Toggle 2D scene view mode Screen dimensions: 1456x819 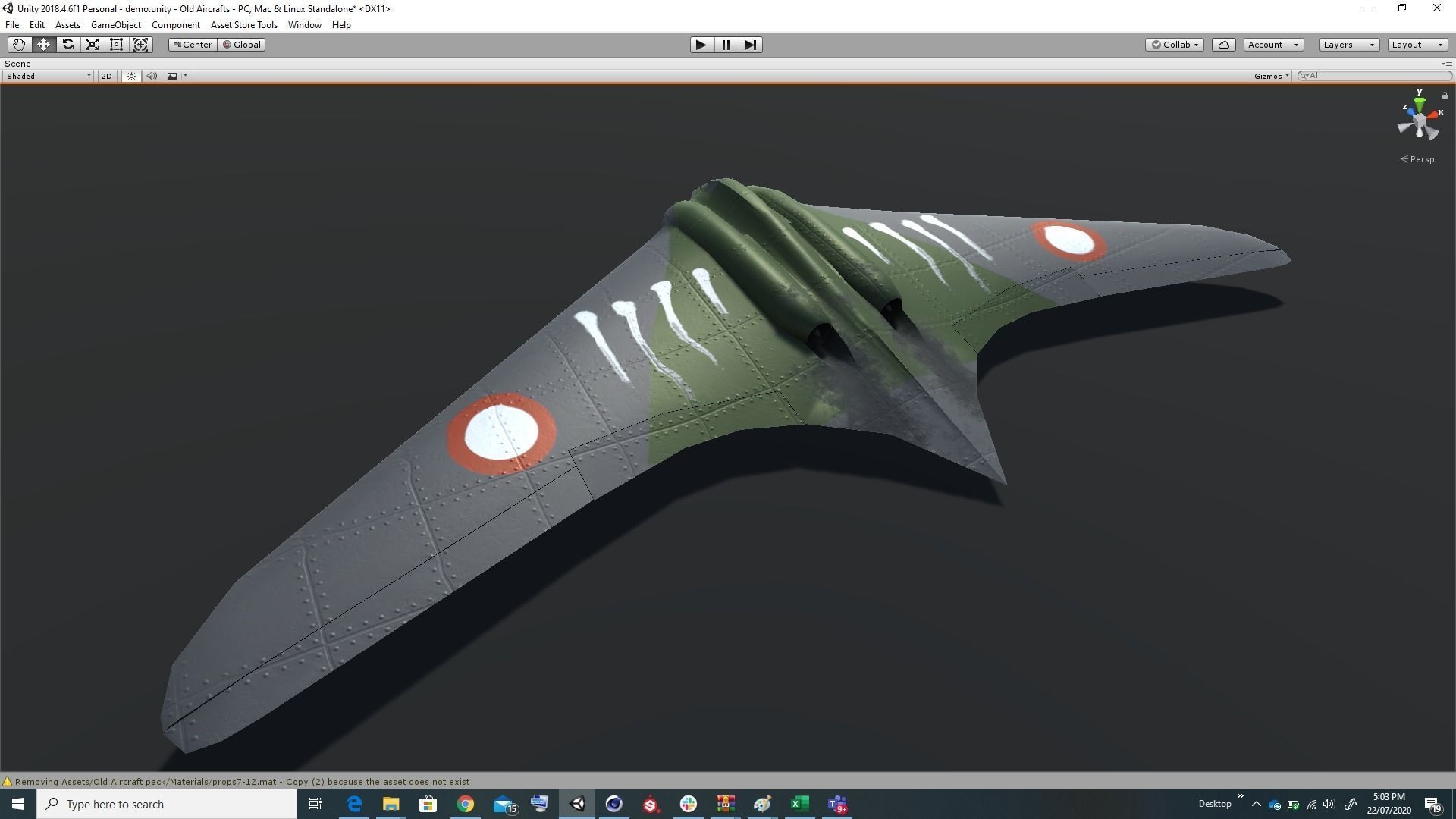point(106,76)
